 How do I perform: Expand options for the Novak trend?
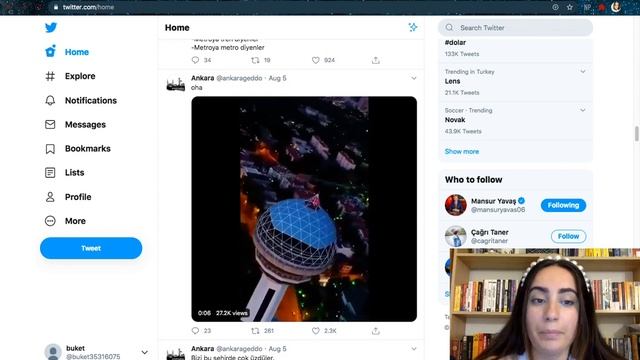click(x=583, y=110)
